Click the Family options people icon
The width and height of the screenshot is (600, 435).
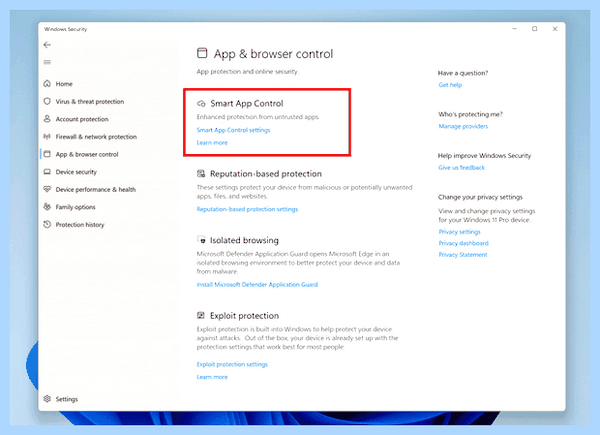click(47, 207)
